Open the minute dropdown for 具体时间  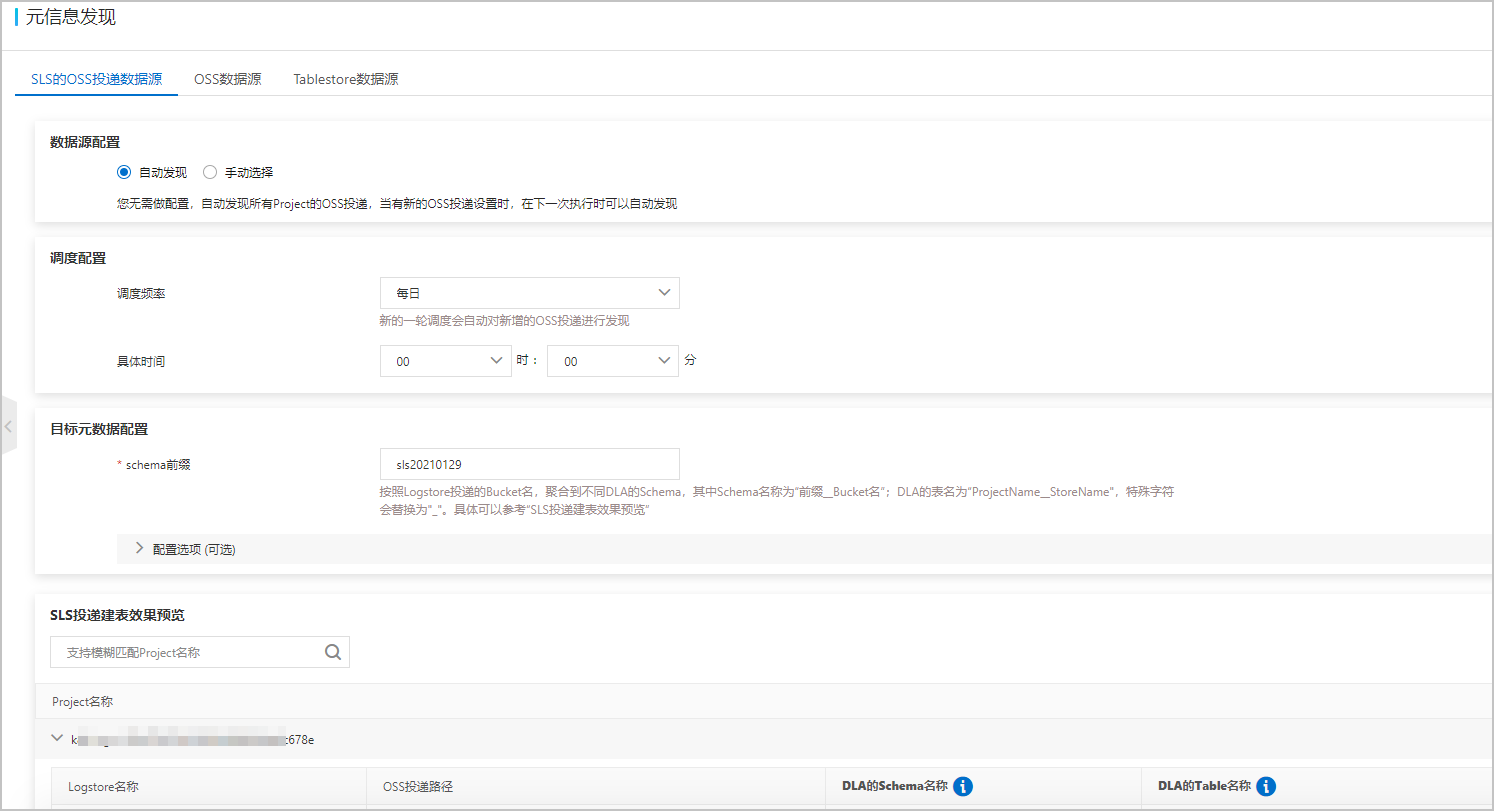(x=613, y=361)
